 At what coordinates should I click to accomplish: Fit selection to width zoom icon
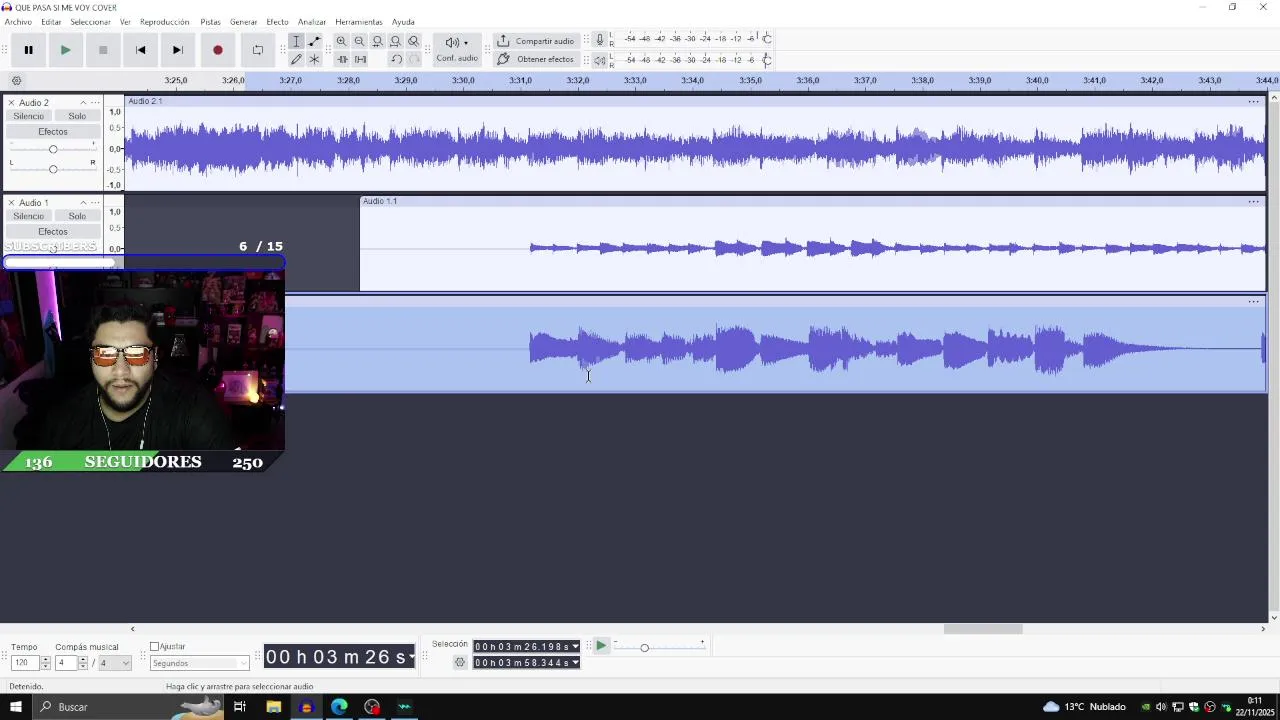377,41
